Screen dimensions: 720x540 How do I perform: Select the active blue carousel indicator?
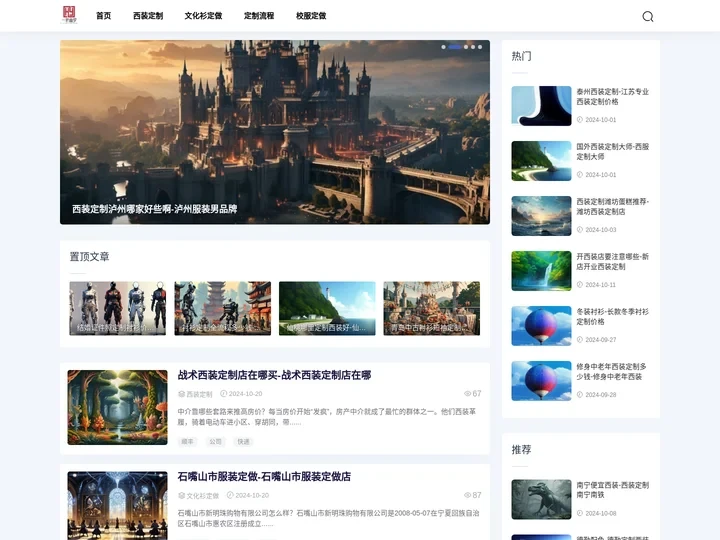pyautogui.click(x=455, y=47)
